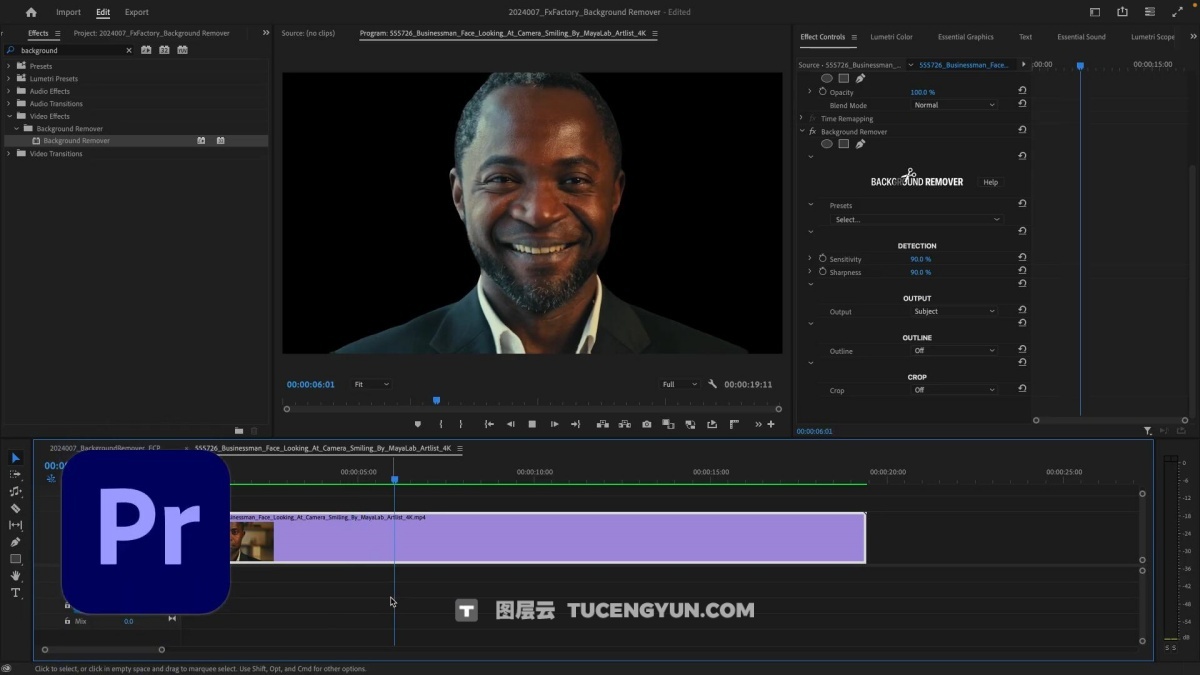Clear the Effects search field
Screen dimensions: 1200x675
pyautogui.click(x=128, y=50)
